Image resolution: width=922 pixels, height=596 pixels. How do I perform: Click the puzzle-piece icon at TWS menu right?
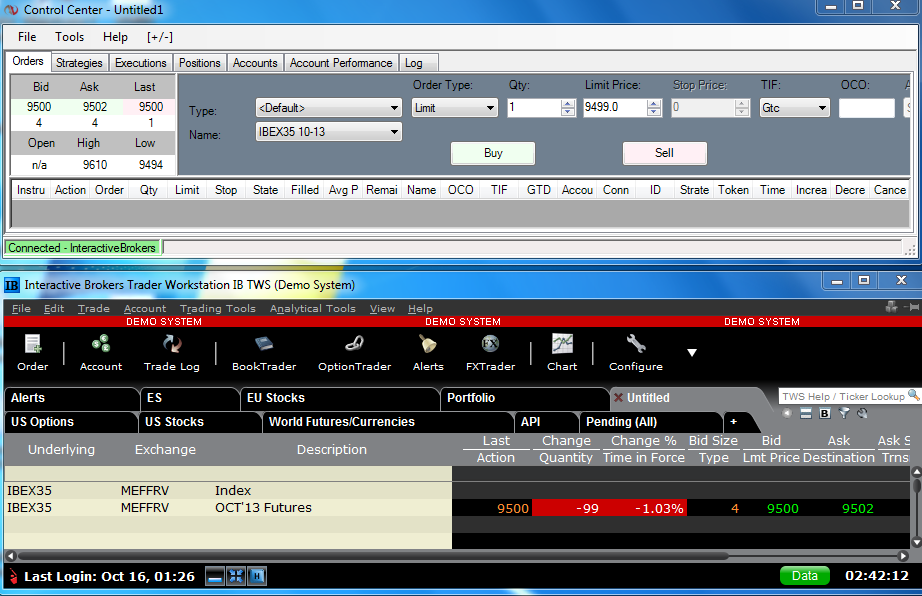click(x=891, y=307)
